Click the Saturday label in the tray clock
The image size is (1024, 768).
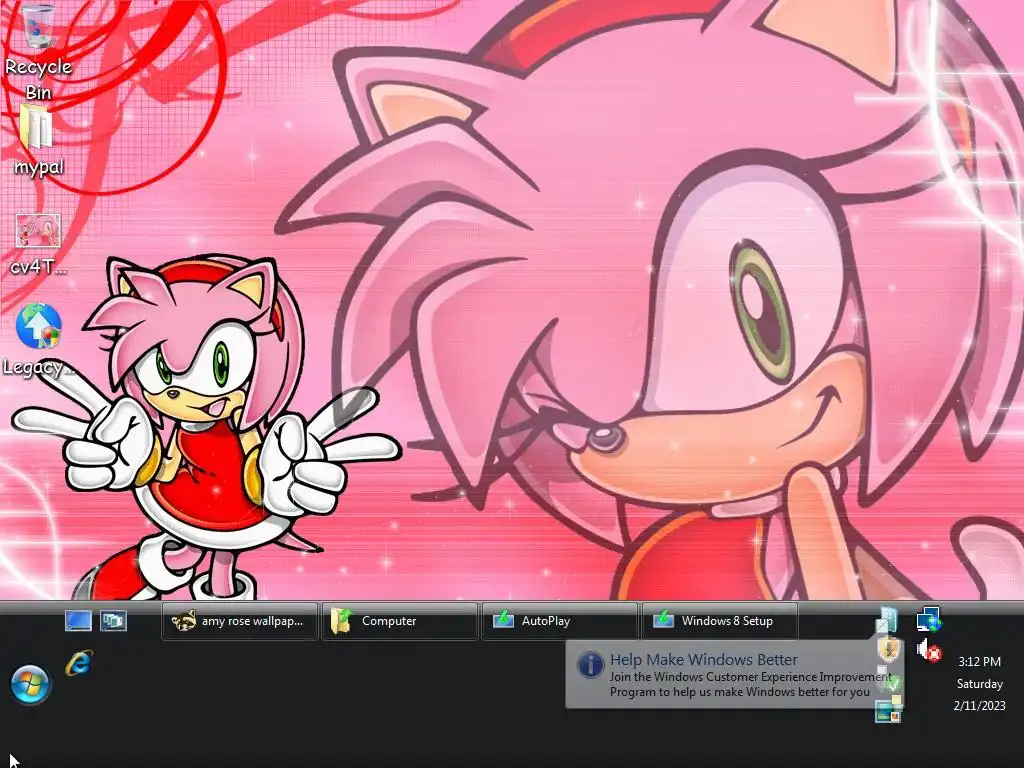click(980, 684)
